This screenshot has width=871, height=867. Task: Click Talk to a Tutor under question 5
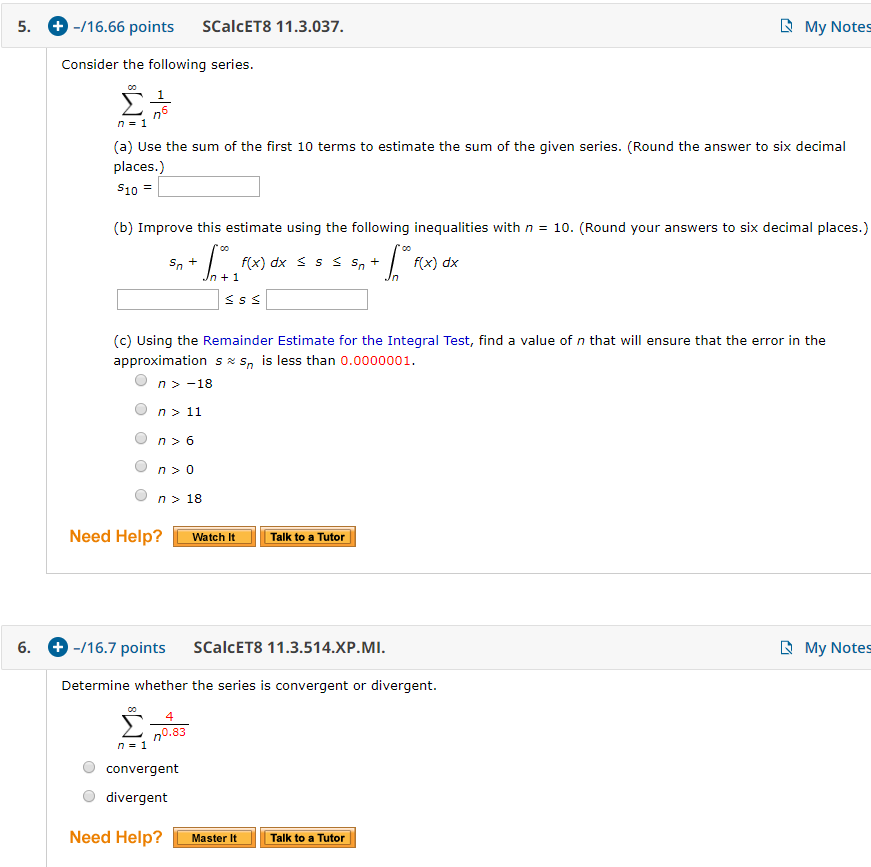coord(307,536)
